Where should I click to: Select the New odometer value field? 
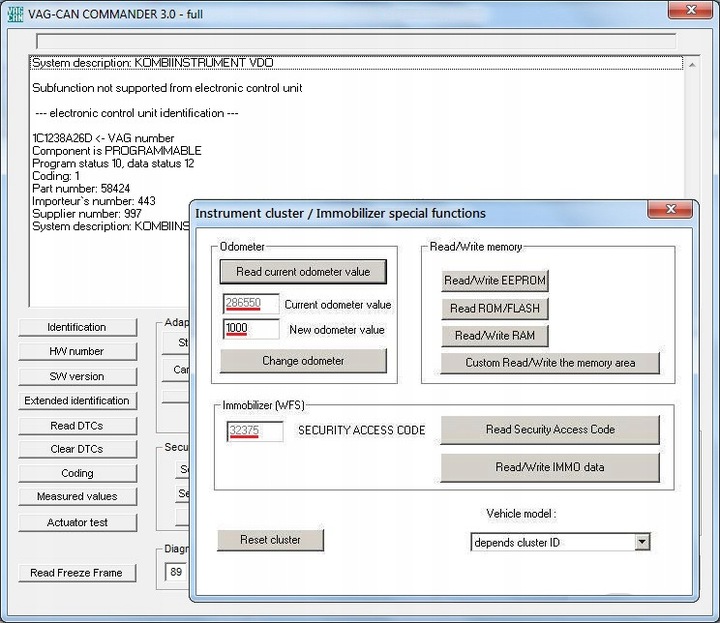tap(251, 329)
